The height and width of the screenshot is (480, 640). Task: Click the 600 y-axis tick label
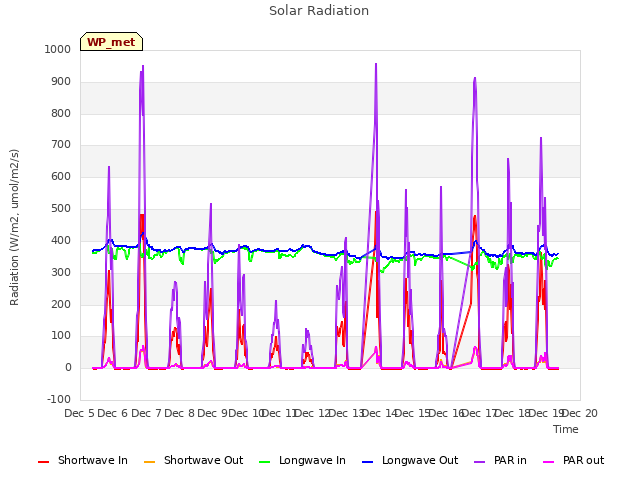61,177
